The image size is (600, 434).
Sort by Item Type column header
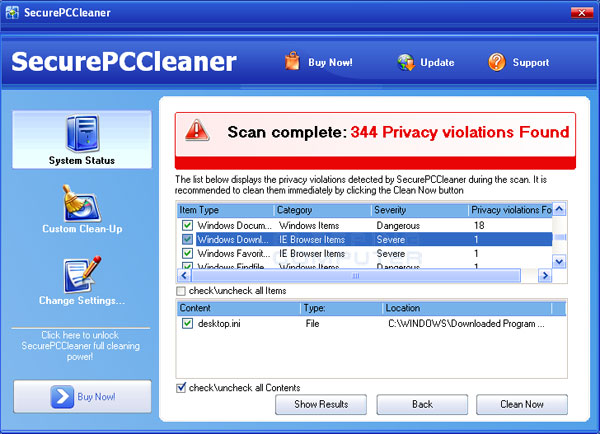click(225, 210)
